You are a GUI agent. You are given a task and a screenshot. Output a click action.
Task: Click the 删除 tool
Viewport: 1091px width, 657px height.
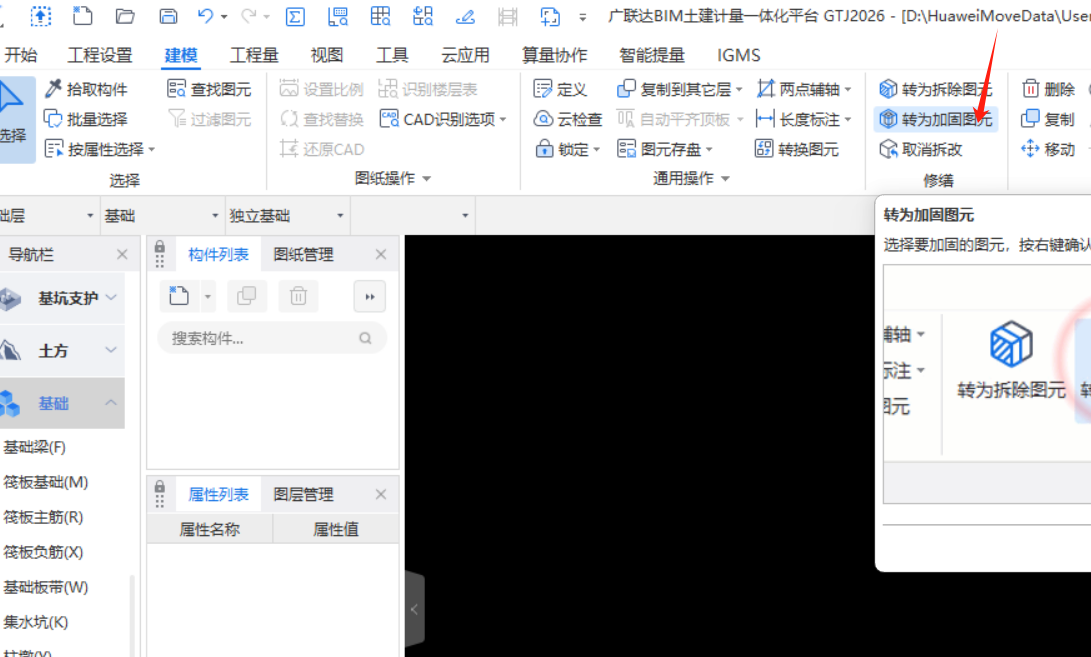pos(1049,89)
